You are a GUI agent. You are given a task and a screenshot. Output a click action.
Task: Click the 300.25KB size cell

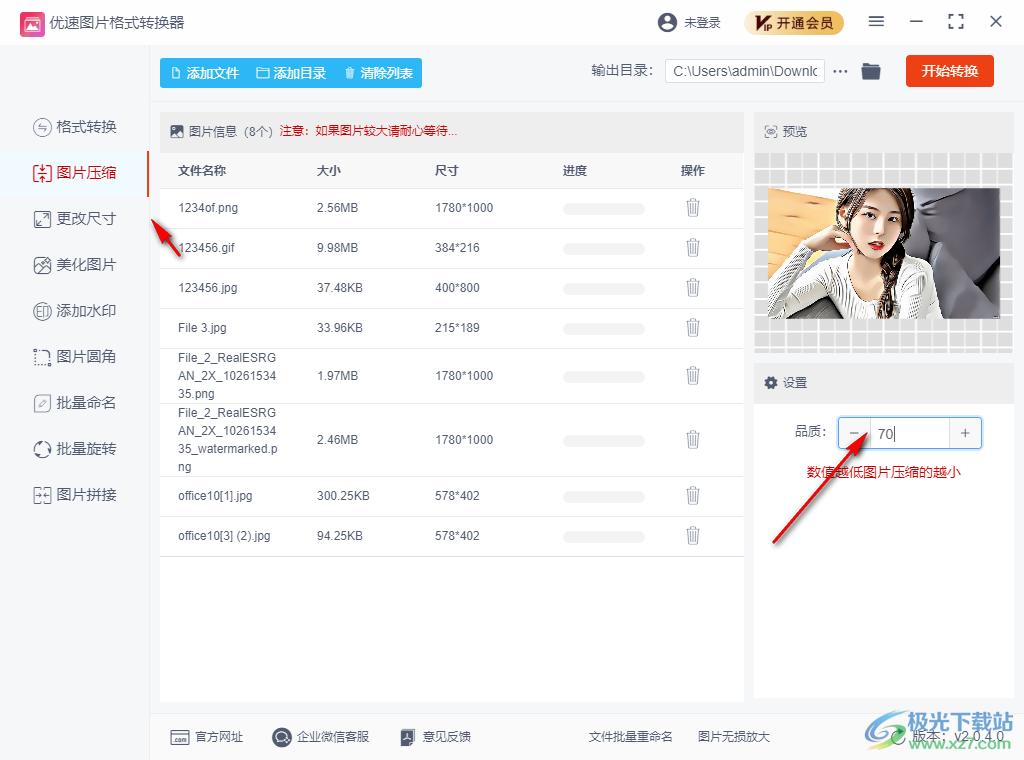343,496
